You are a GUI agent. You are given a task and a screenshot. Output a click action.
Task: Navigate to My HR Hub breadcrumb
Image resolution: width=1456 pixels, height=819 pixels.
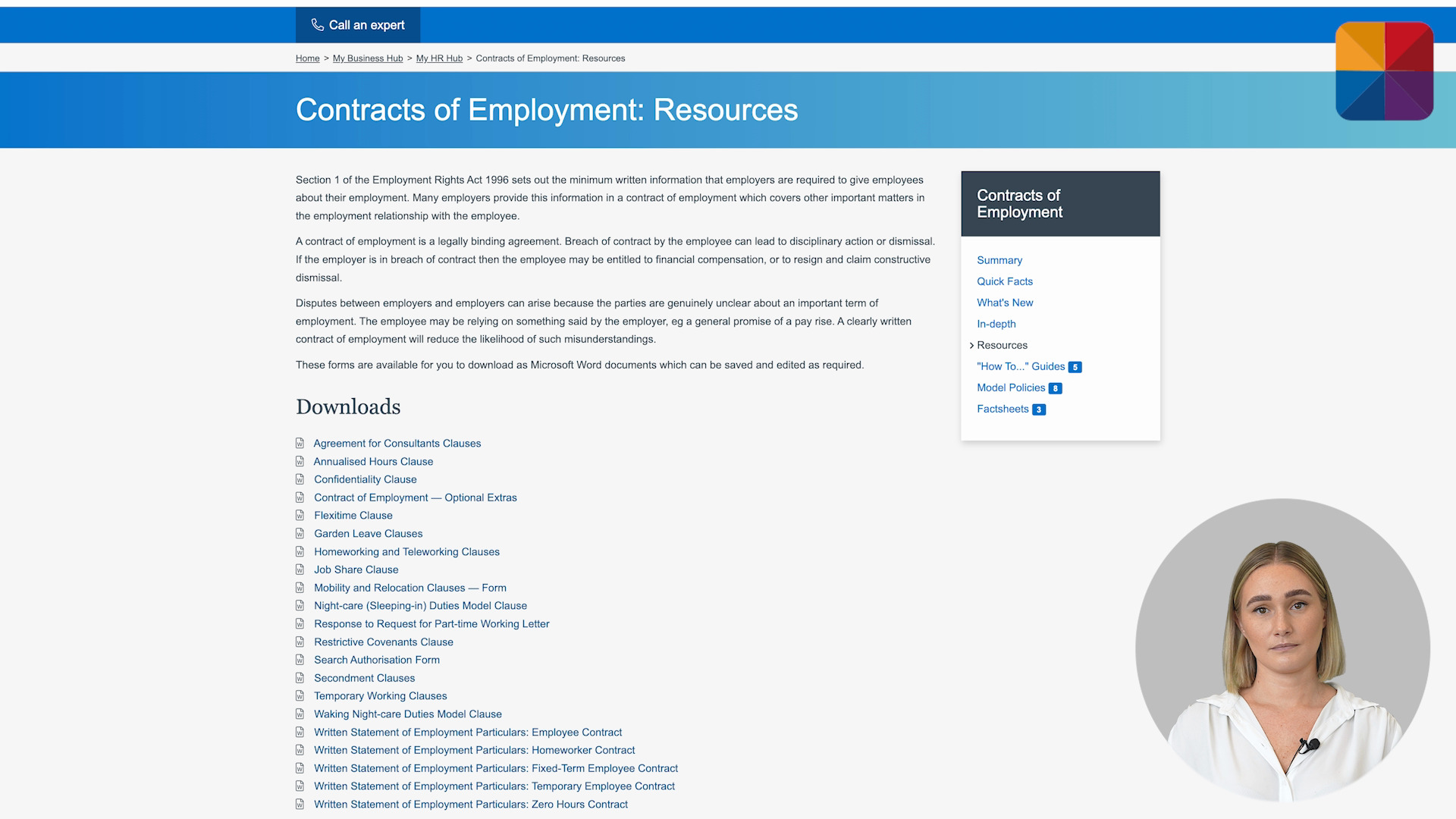(439, 58)
